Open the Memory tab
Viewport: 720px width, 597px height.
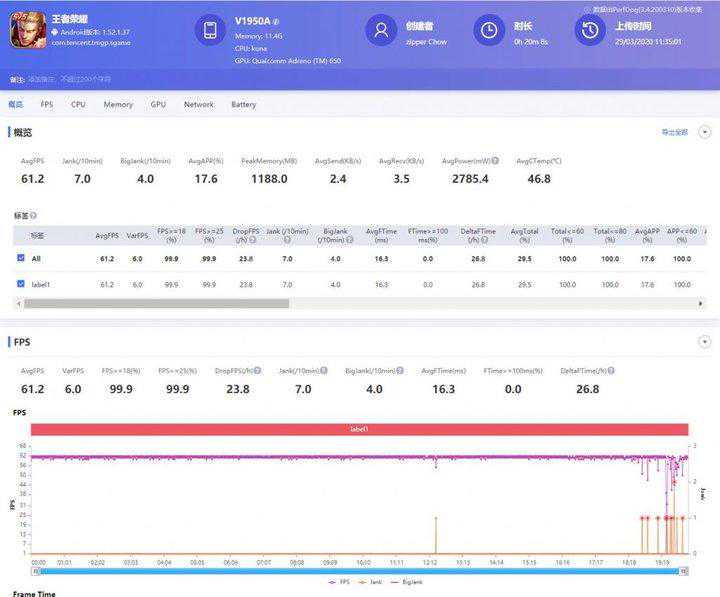point(117,104)
